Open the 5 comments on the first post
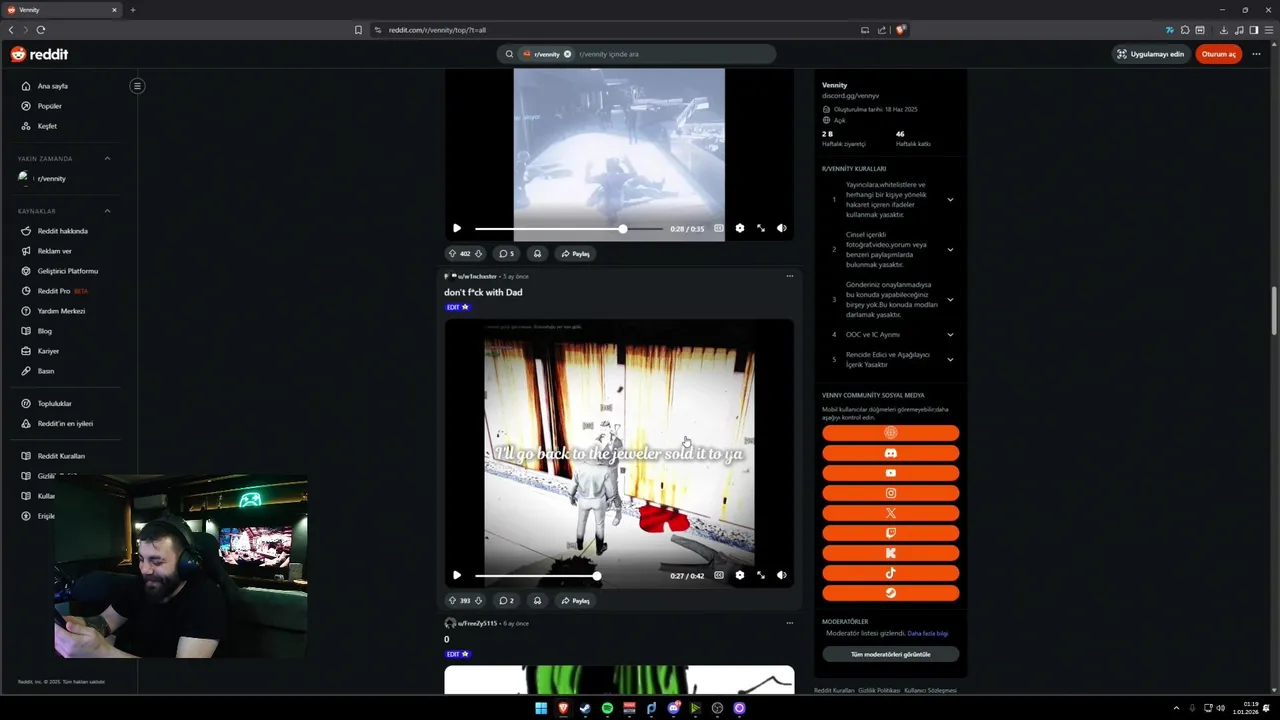This screenshot has height=720, width=1280. (506, 254)
